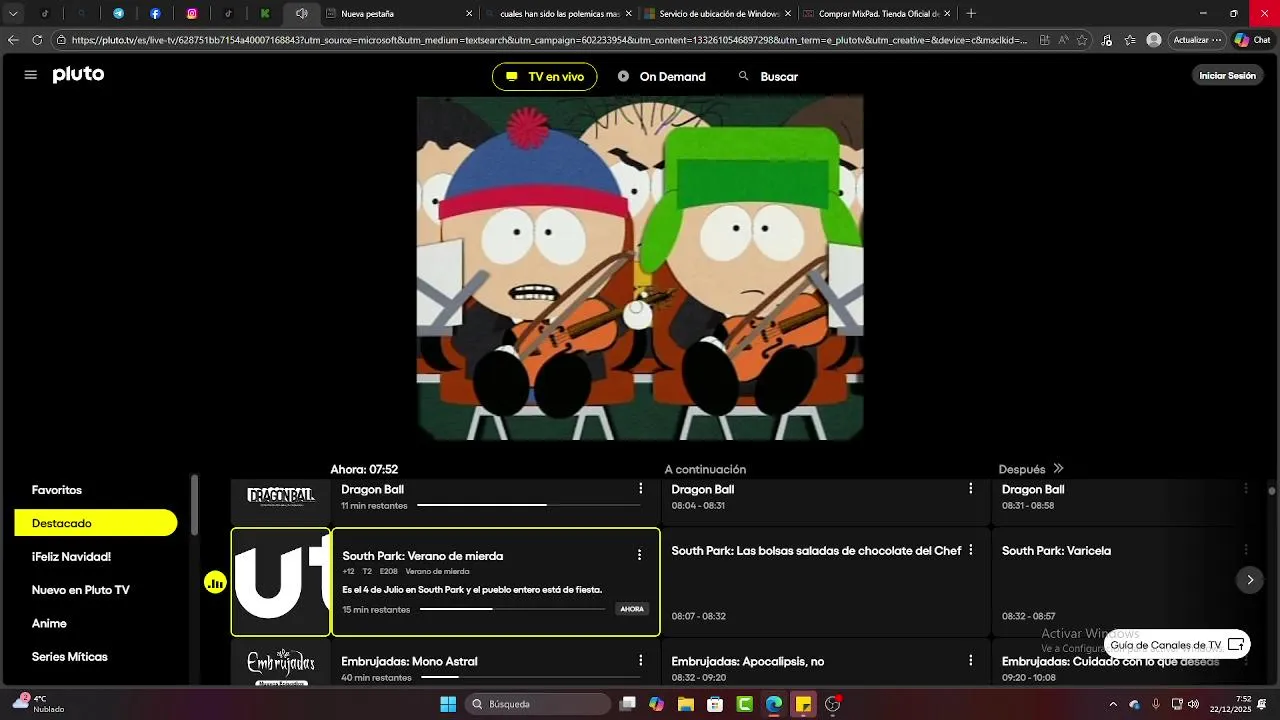
Task: Click the browser reload button
Action: point(37,40)
